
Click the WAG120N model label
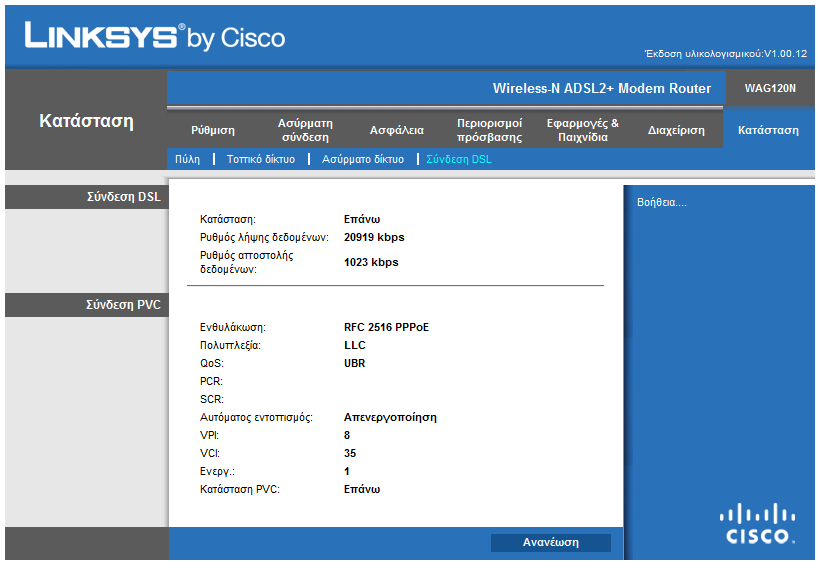[x=770, y=88]
